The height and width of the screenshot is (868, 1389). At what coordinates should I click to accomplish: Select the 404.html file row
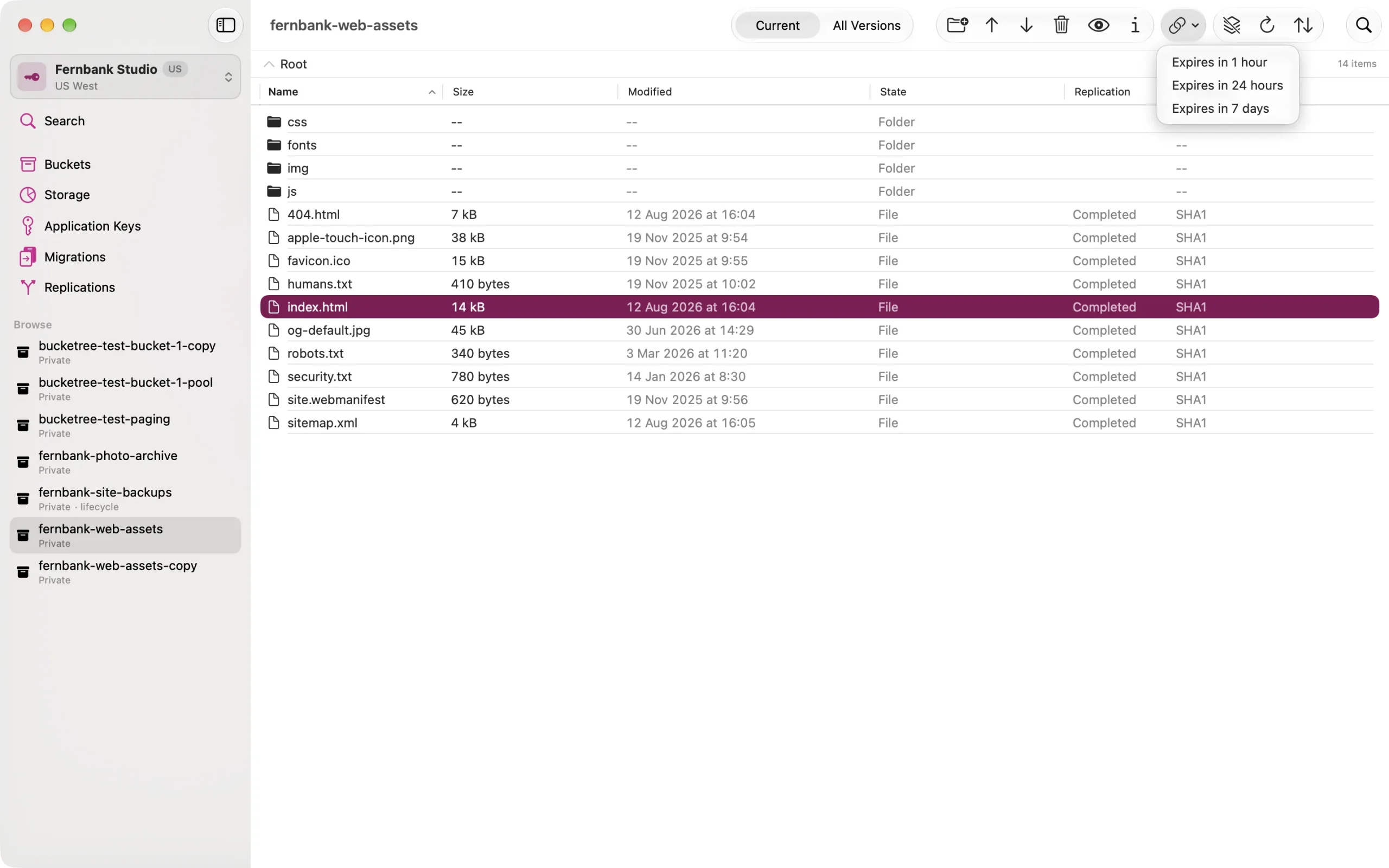point(819,214)
